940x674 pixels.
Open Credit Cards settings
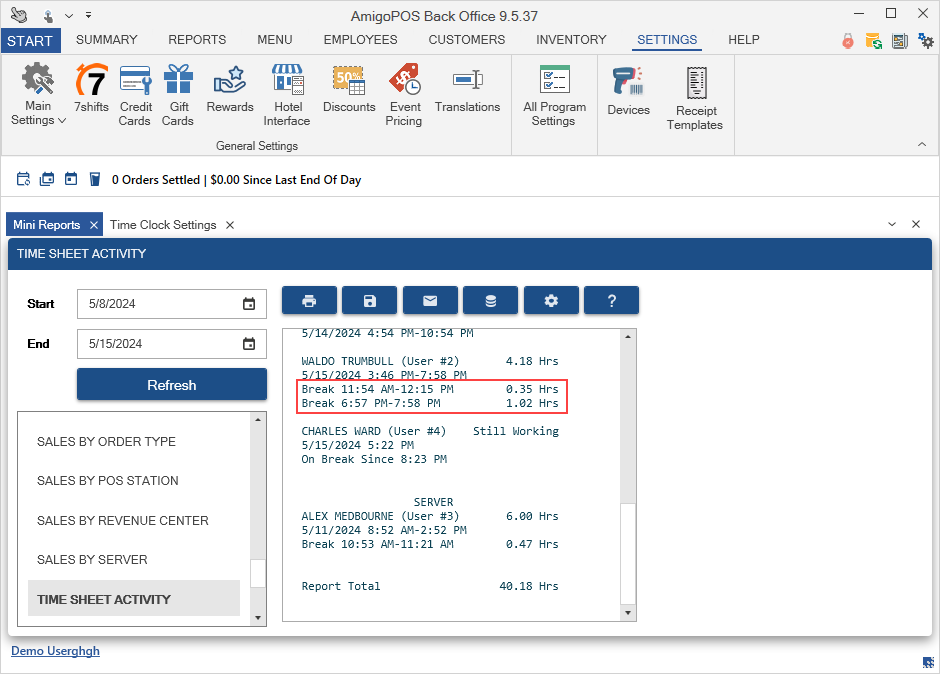pos(135,95)
